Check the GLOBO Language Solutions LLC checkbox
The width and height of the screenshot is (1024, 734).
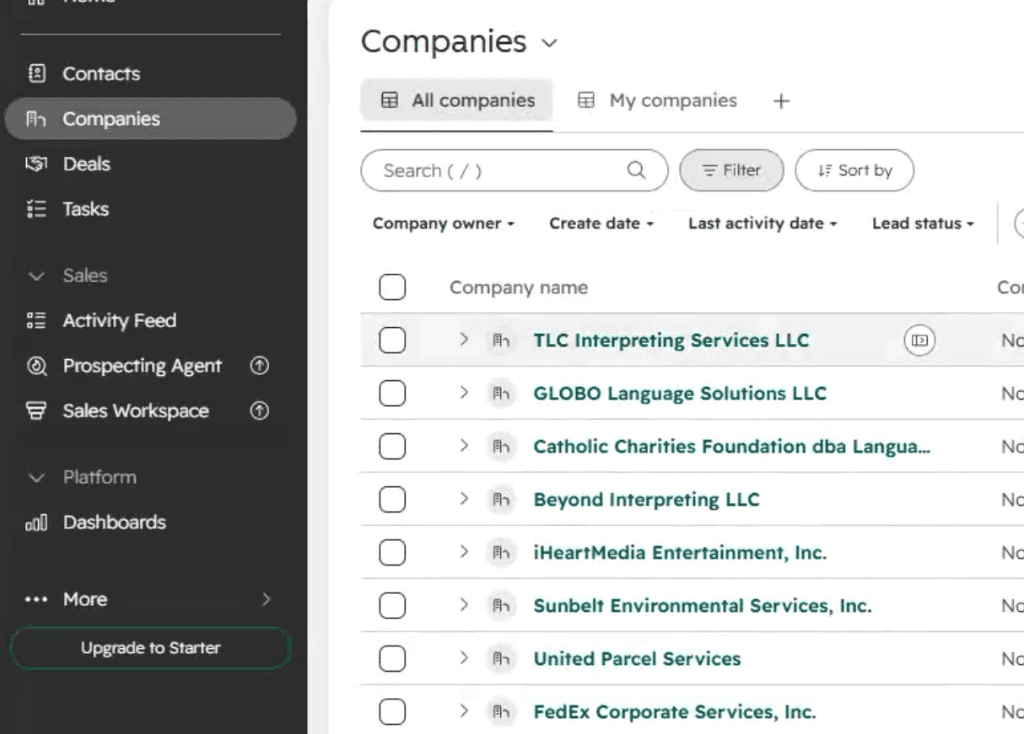click(x=392, y=393)
